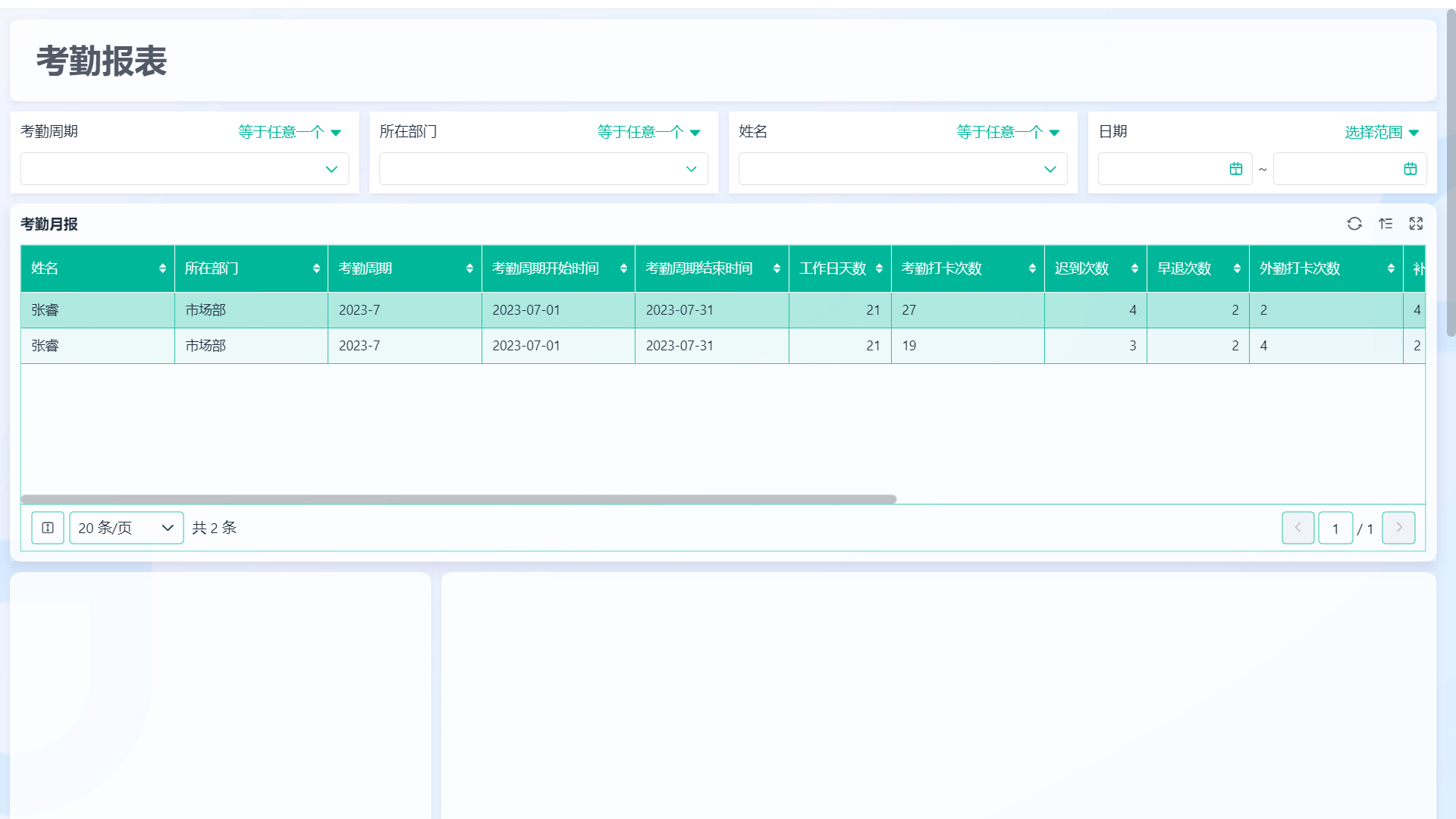Sort by 所在部门 column

(x=316, y=268)
